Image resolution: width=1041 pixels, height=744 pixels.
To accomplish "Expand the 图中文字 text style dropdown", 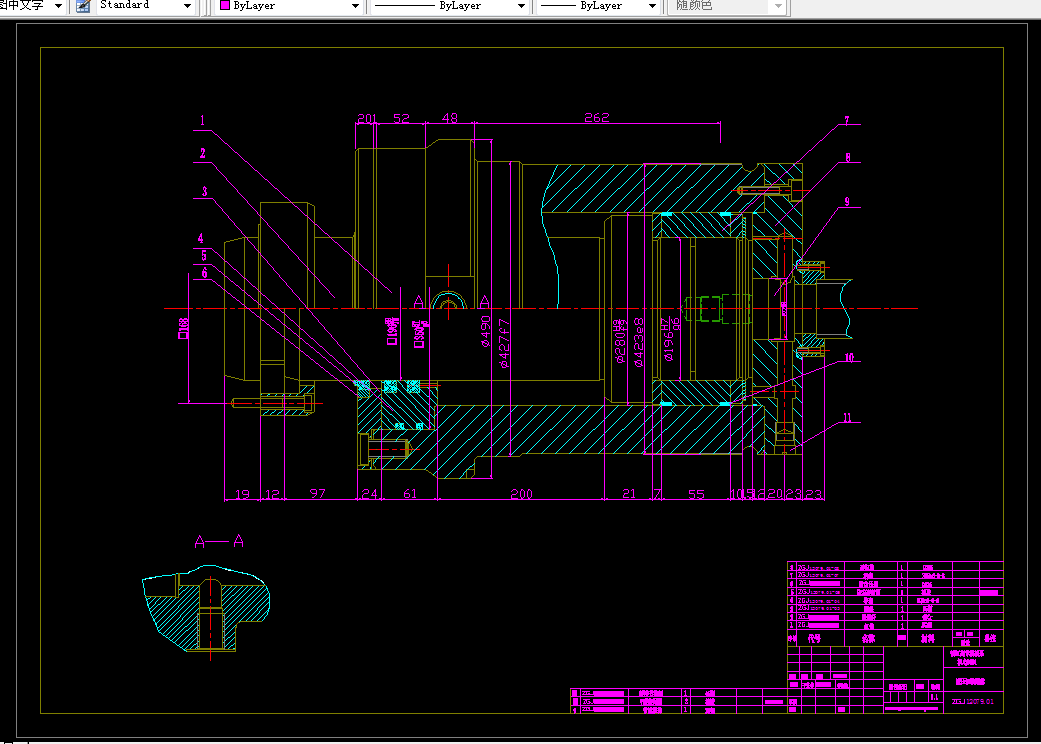I will pos(58,6).
